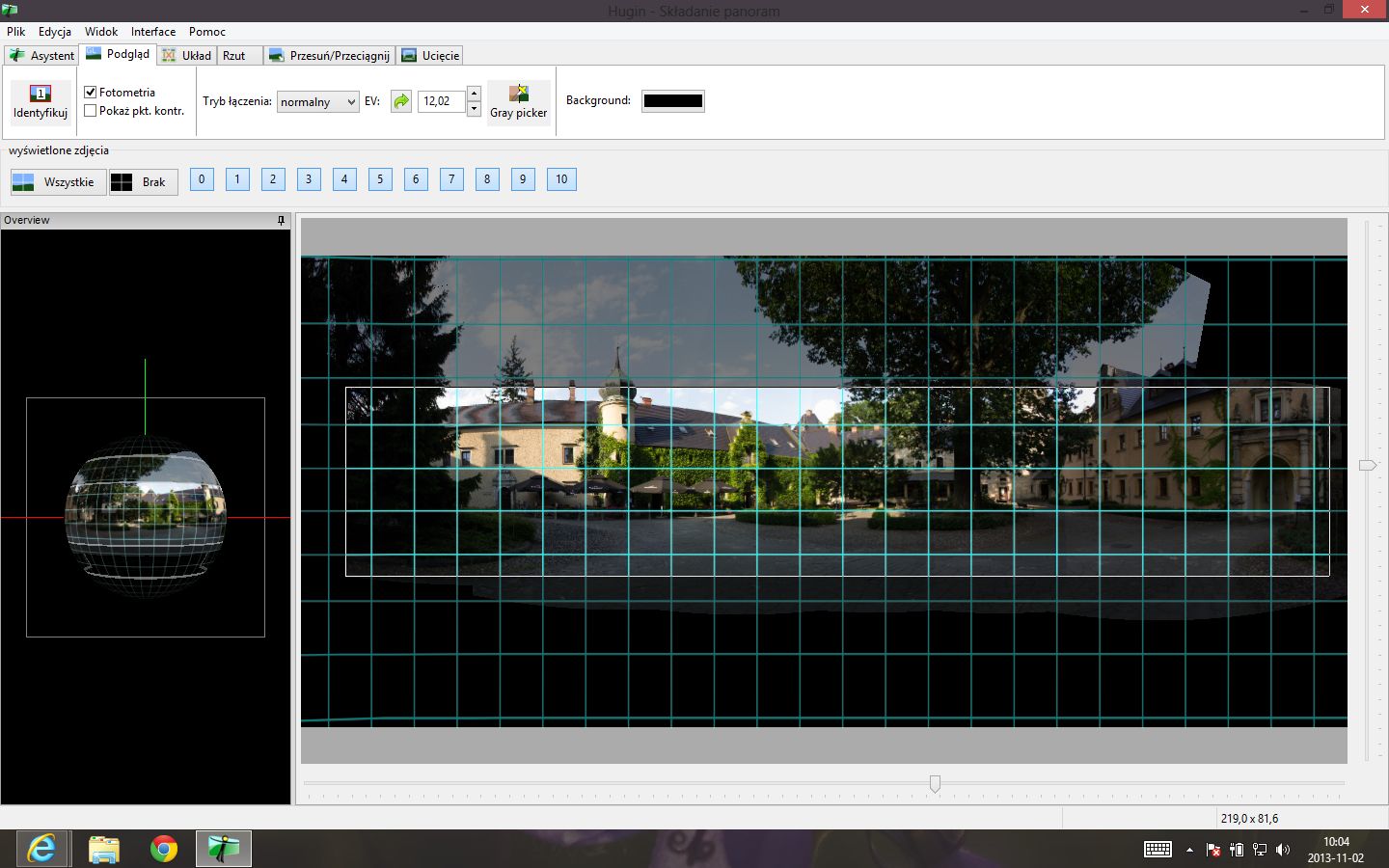Open Chrome from the taskbar
This screenshot has width=1389, height=868.
point(164,849)
